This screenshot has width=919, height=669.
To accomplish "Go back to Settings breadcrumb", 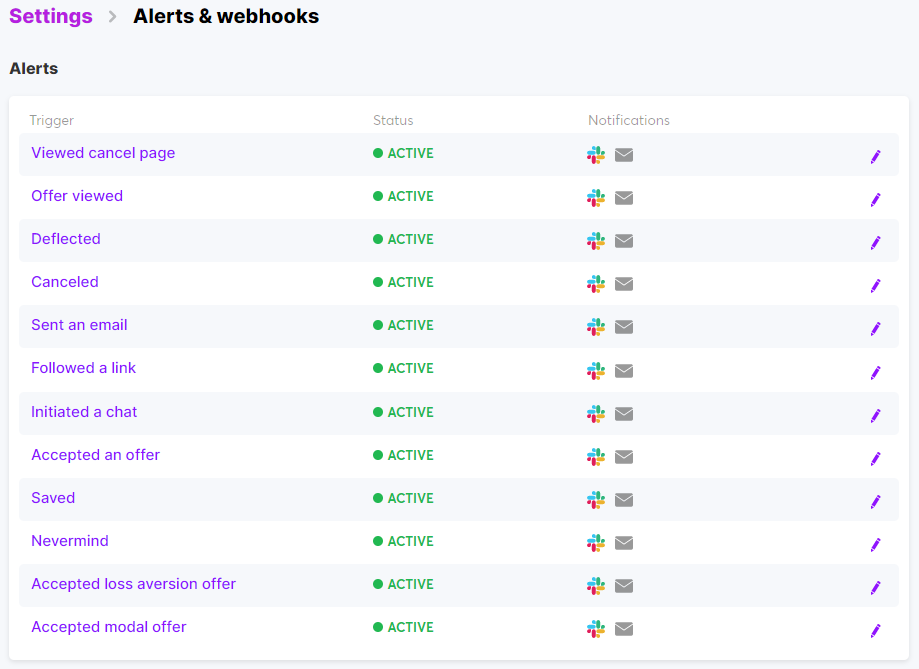I will click(x=51, y=16).
